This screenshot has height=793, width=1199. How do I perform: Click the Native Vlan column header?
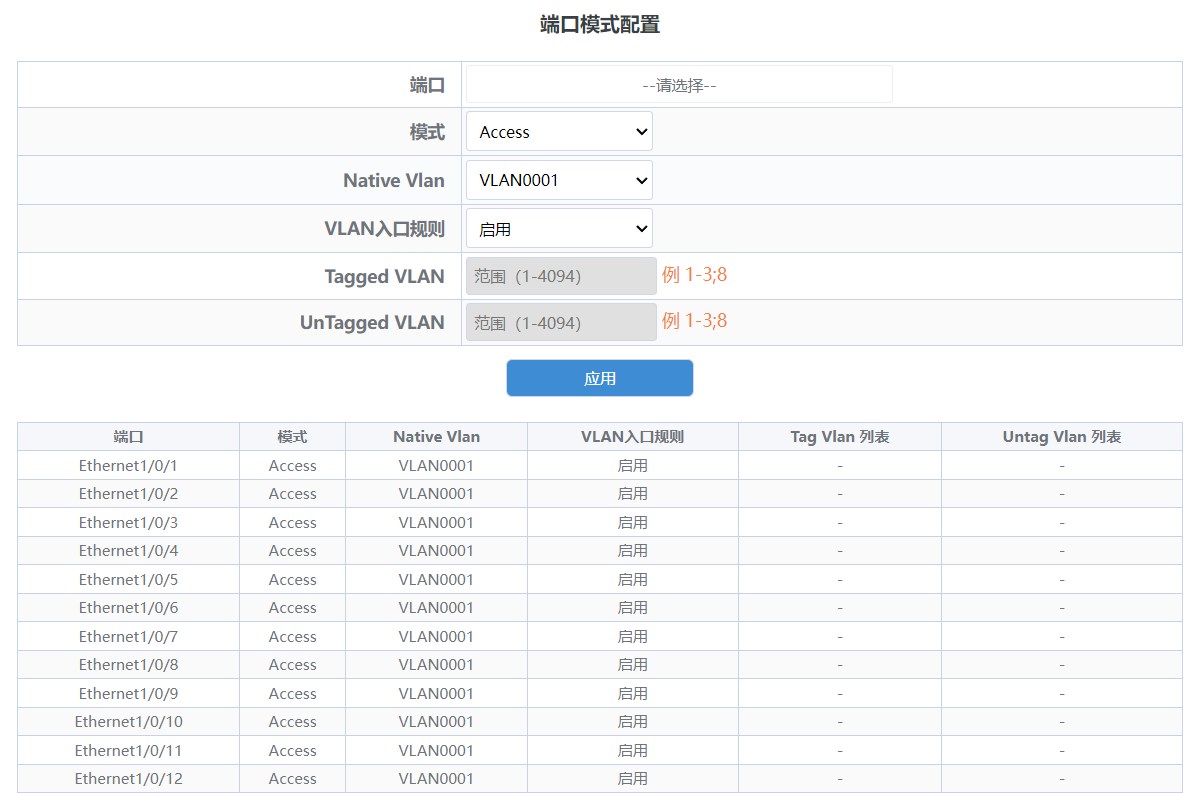[x=436, y=437]
